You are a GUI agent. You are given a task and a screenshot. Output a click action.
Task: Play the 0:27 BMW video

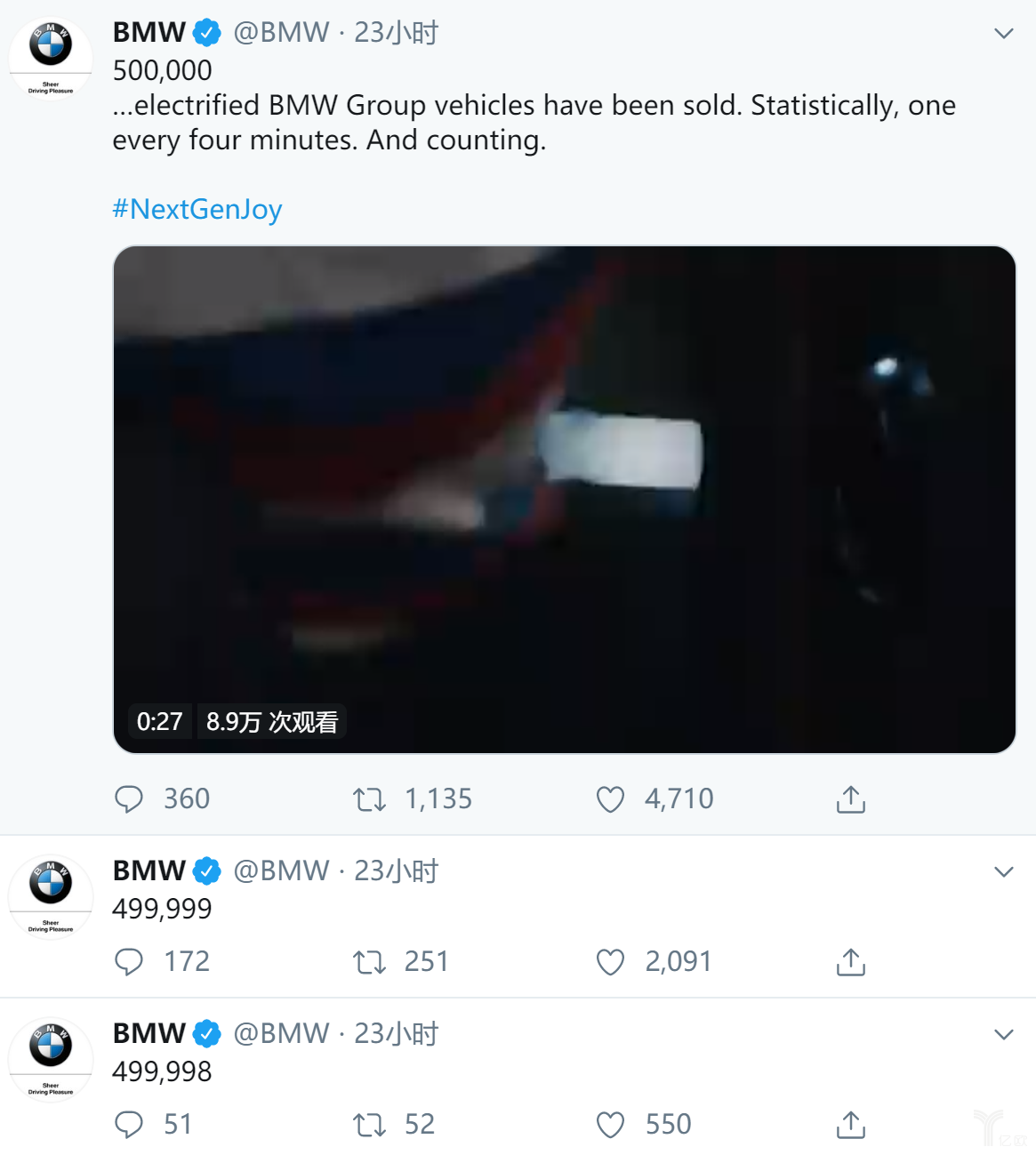click(565, 500)
